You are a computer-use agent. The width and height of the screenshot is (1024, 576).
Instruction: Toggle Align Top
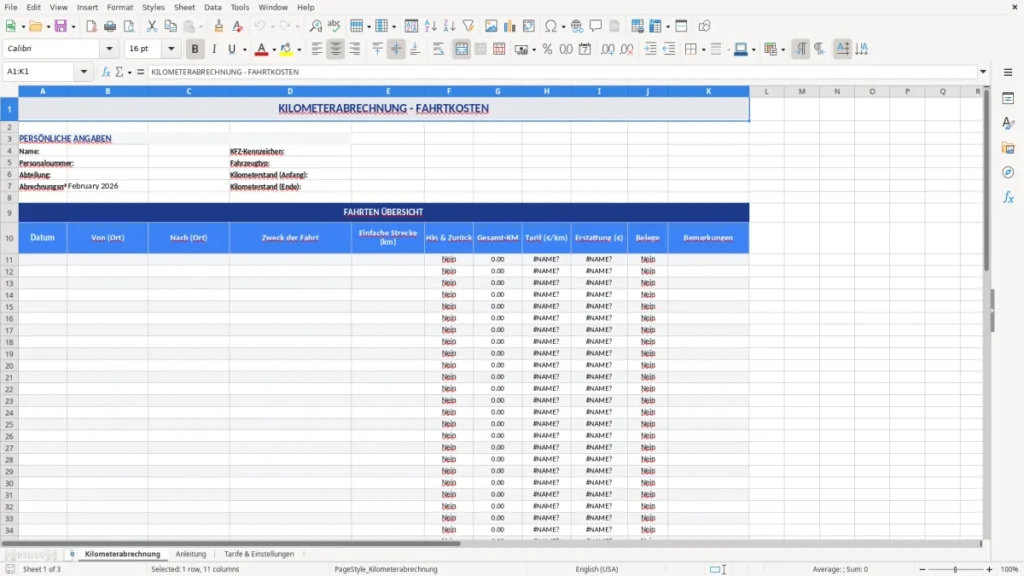click(377, 49)
